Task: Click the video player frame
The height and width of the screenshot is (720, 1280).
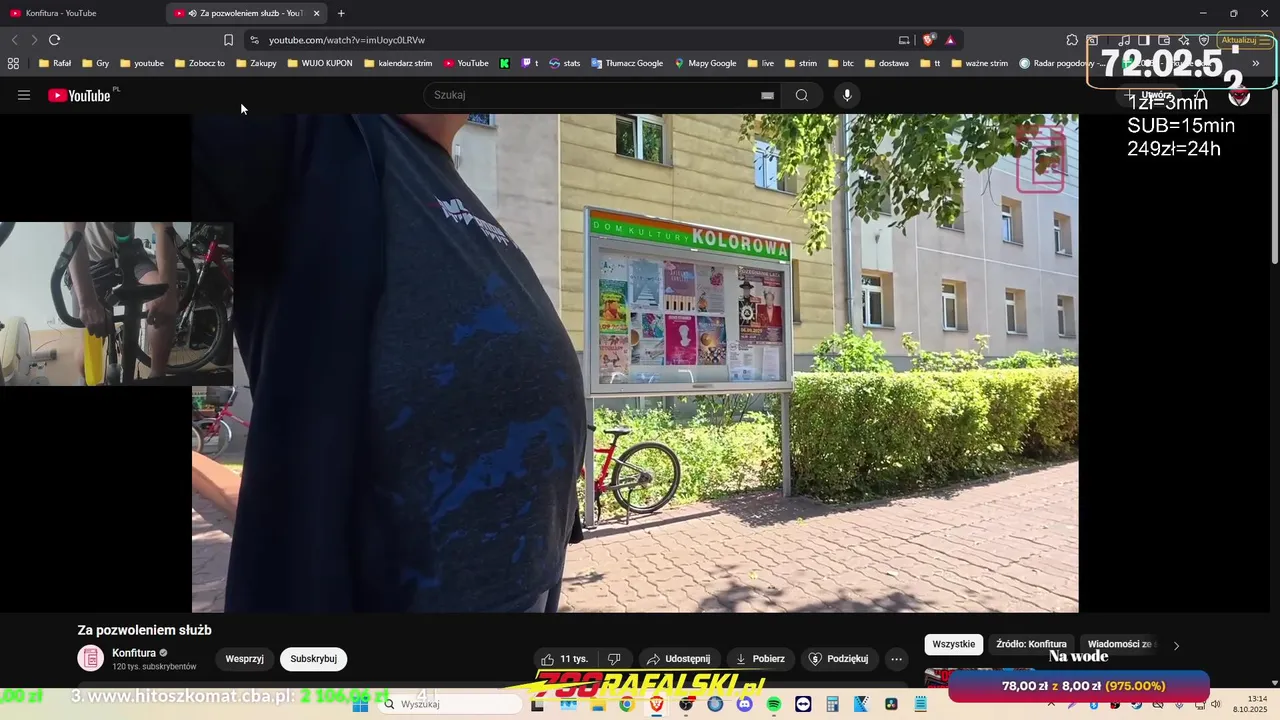Action: (635, 363)
